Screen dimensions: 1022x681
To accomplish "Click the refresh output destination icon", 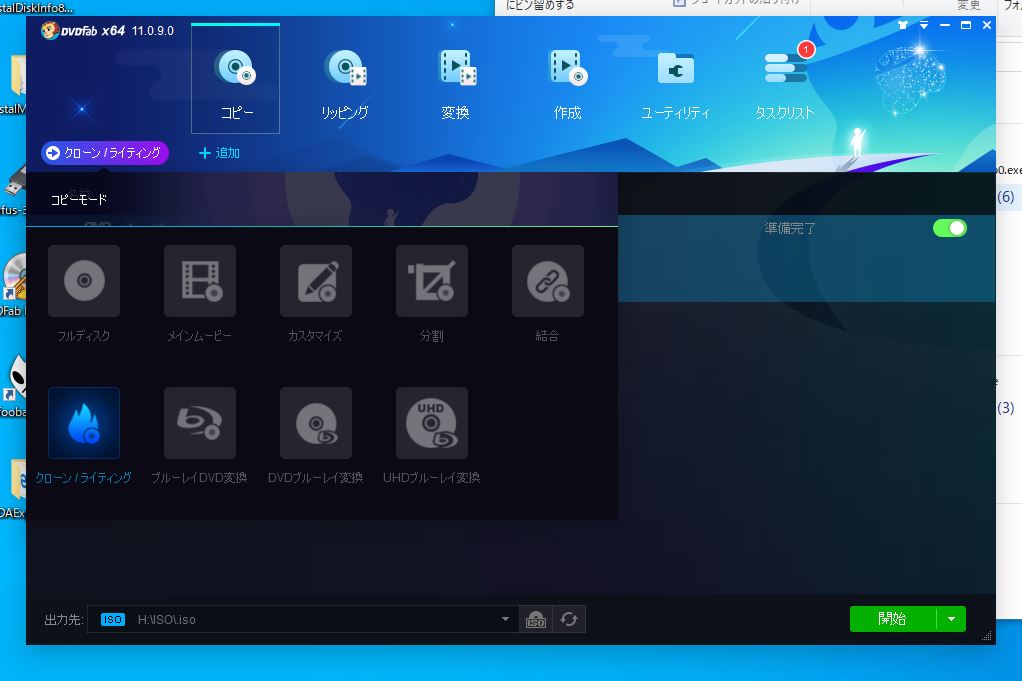I will click(x=569, y=619).
